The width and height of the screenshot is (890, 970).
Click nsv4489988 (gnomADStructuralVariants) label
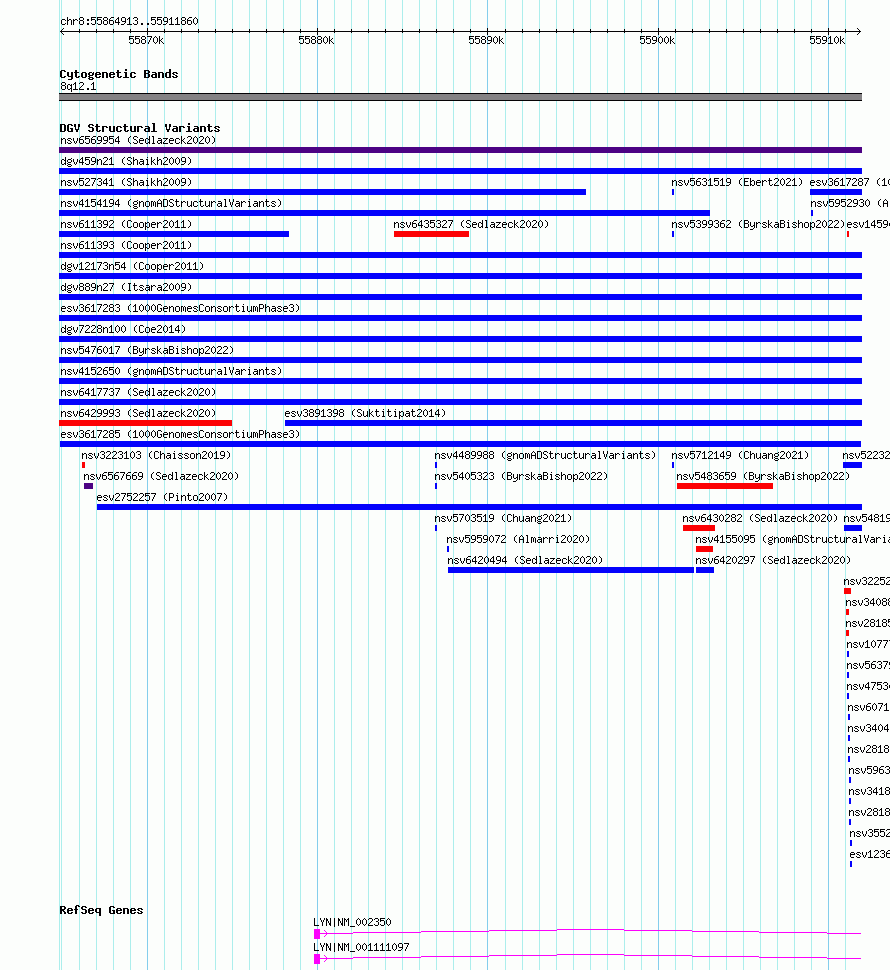[546, 456]
